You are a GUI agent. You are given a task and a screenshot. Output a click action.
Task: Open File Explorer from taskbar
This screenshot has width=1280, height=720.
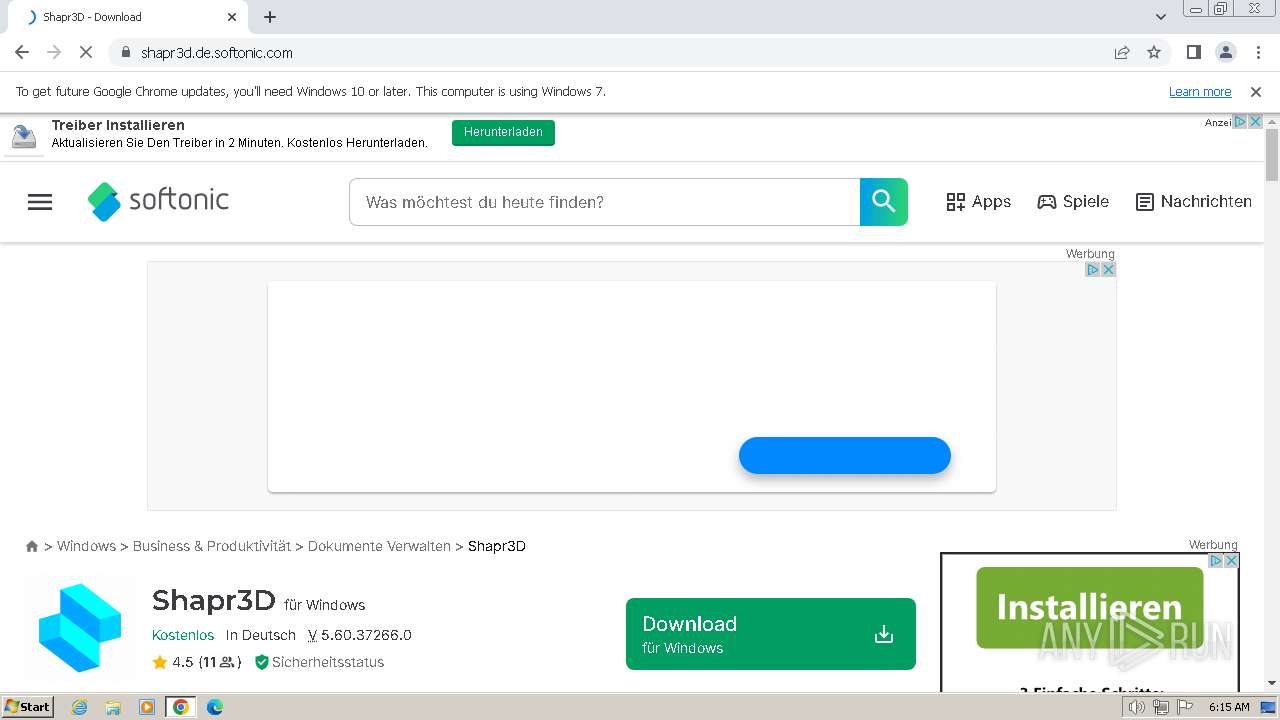click(x=113, y=707)
